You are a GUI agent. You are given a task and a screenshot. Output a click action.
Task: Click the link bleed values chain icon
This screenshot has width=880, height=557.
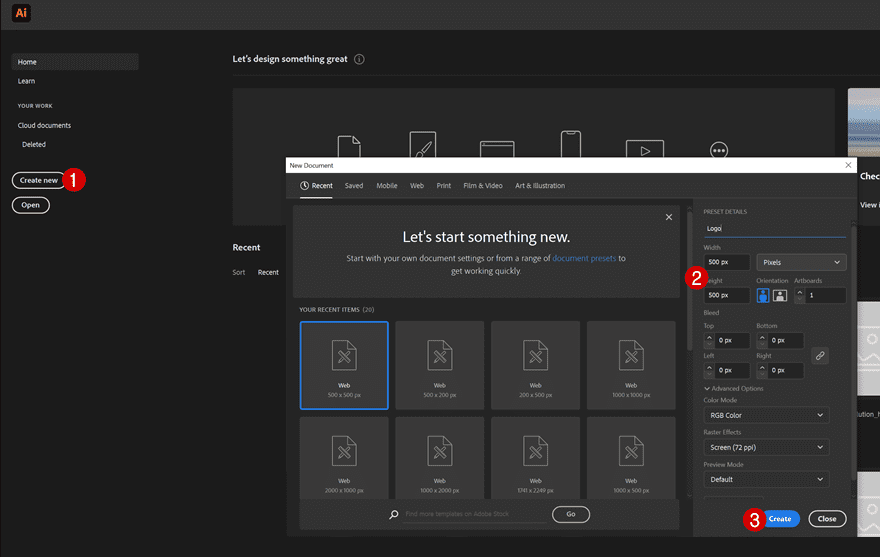819,355
